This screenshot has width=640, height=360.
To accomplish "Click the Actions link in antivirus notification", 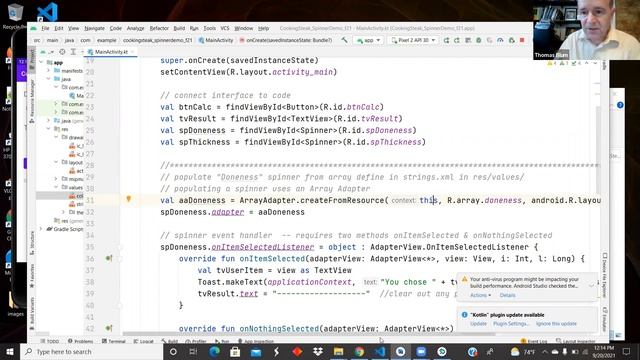I will point(480,295).
